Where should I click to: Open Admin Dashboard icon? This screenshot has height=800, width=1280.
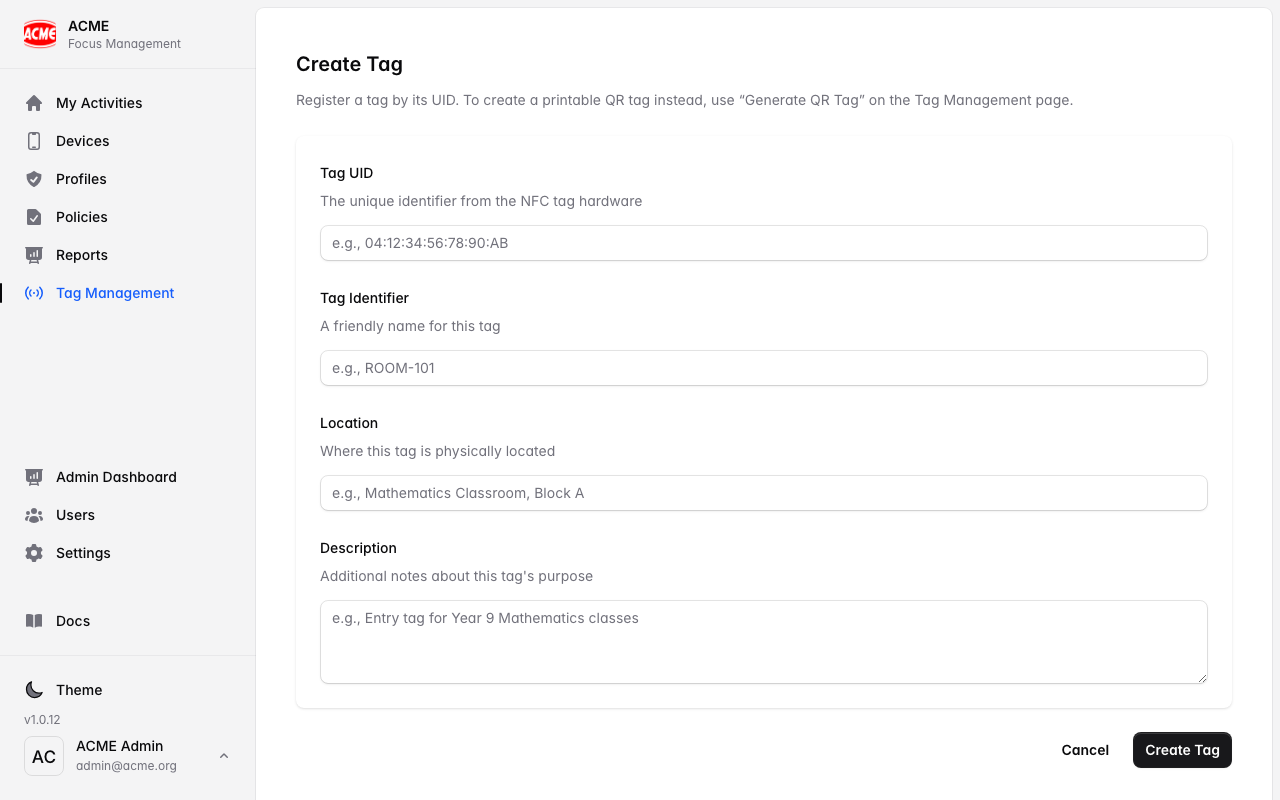coord(34,477)
